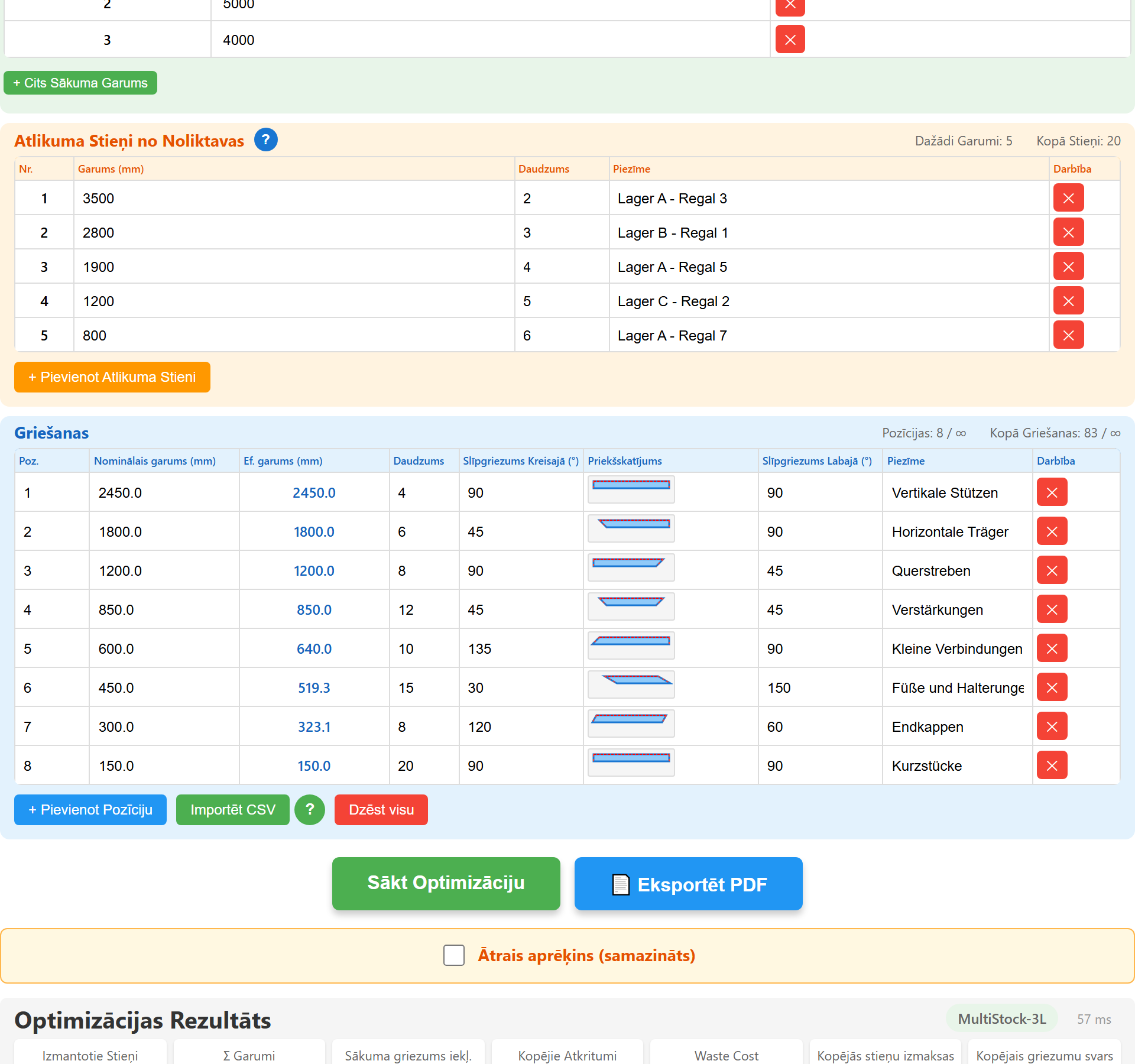Image resolution: width=1135 pixels, height=1064 pixels.
Task: Delete cut row Horizontale Träger
Action: pyautogui.click(x=1052, y=531)
